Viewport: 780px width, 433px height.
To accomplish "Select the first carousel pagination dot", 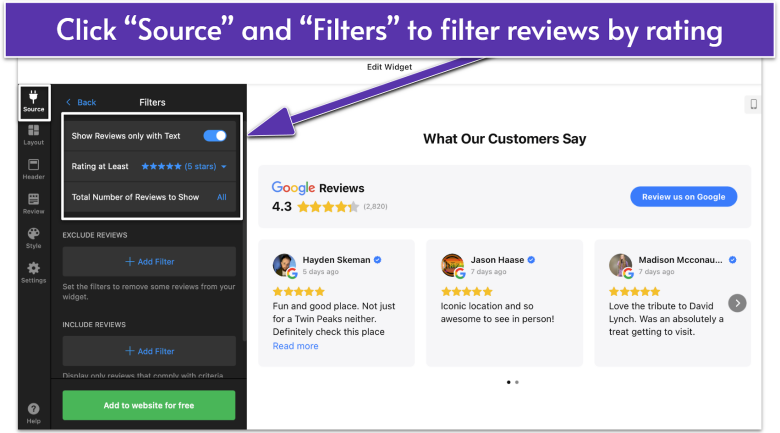I will click(x=508, y=382).
